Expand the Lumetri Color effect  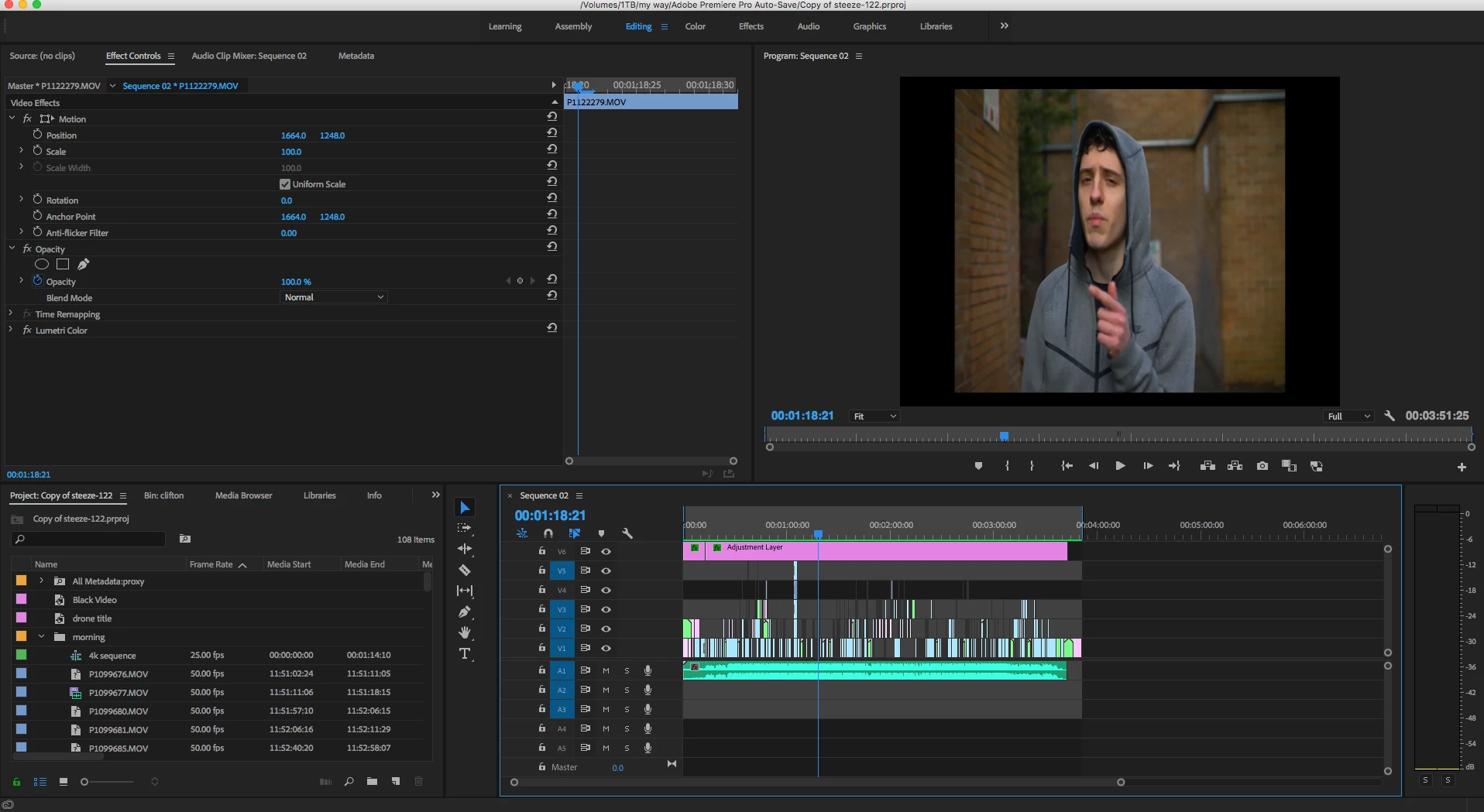tap(11, 330)
